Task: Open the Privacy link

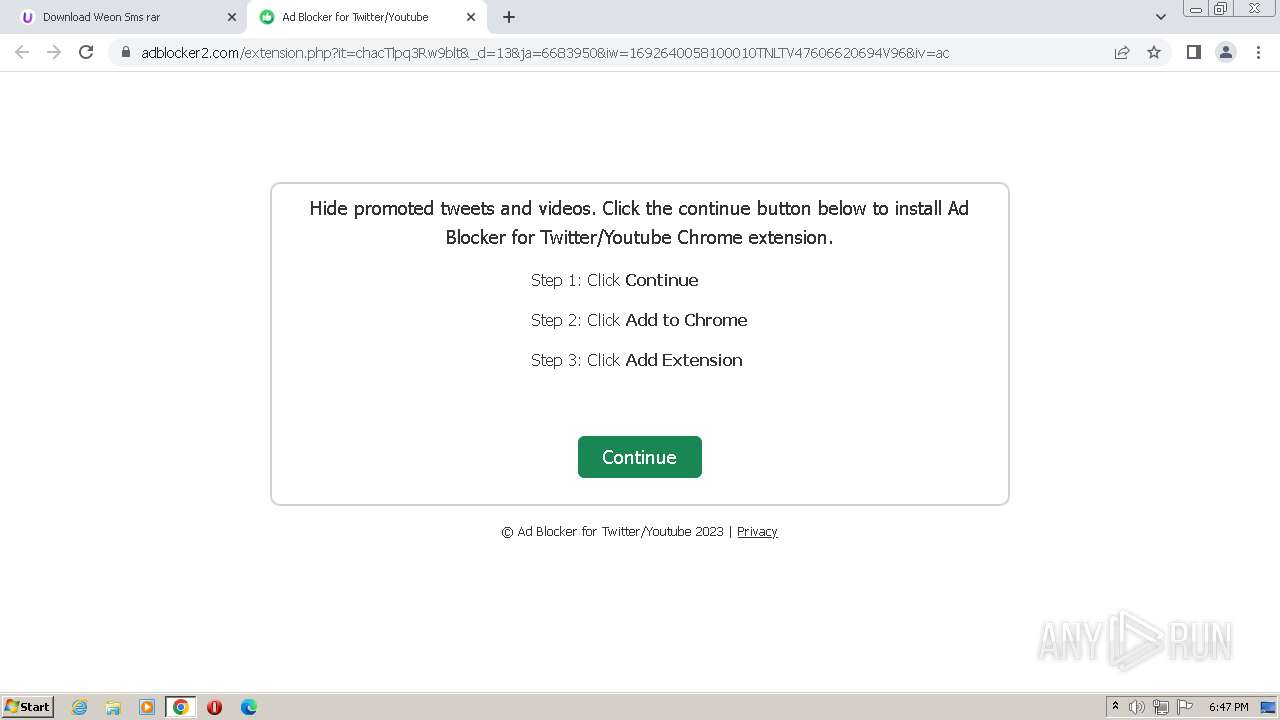Action: click(x=757, y=531)
